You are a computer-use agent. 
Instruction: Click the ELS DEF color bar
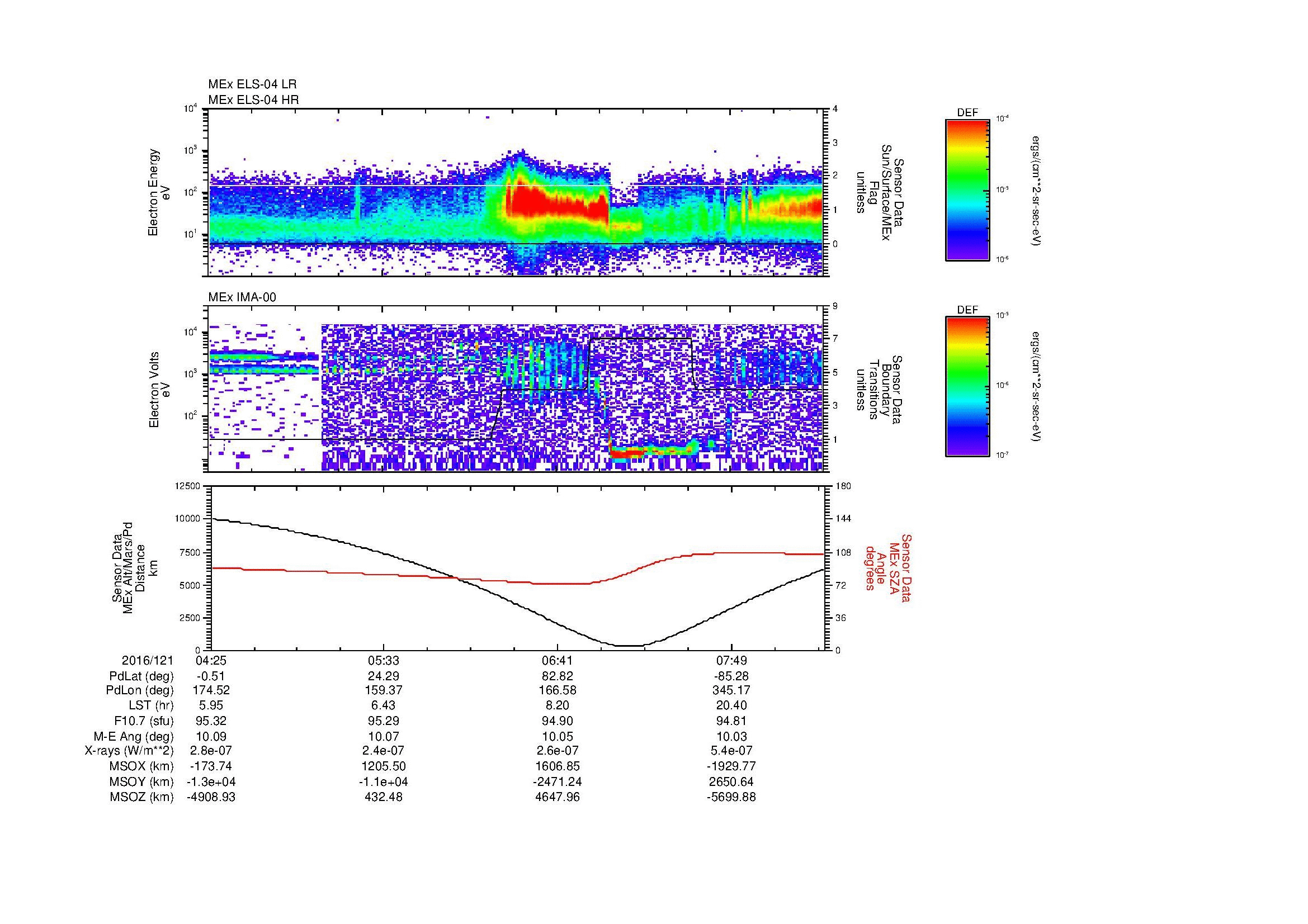(x=967, y=189)
